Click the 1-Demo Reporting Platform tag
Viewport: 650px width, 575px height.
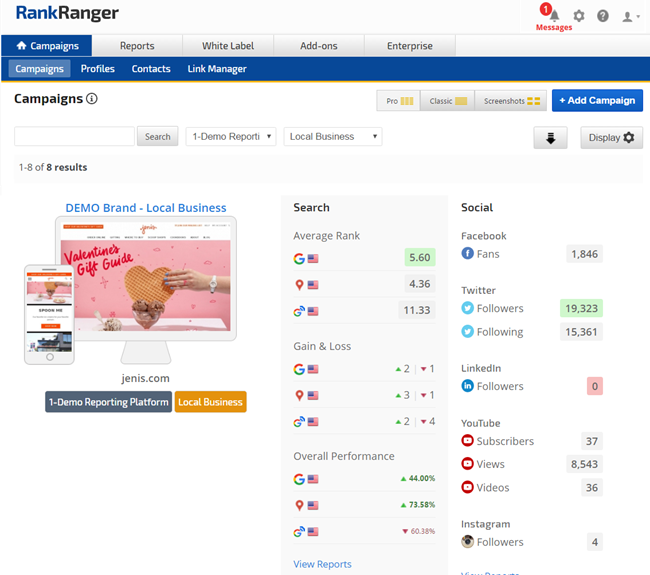tap(109, 402)
